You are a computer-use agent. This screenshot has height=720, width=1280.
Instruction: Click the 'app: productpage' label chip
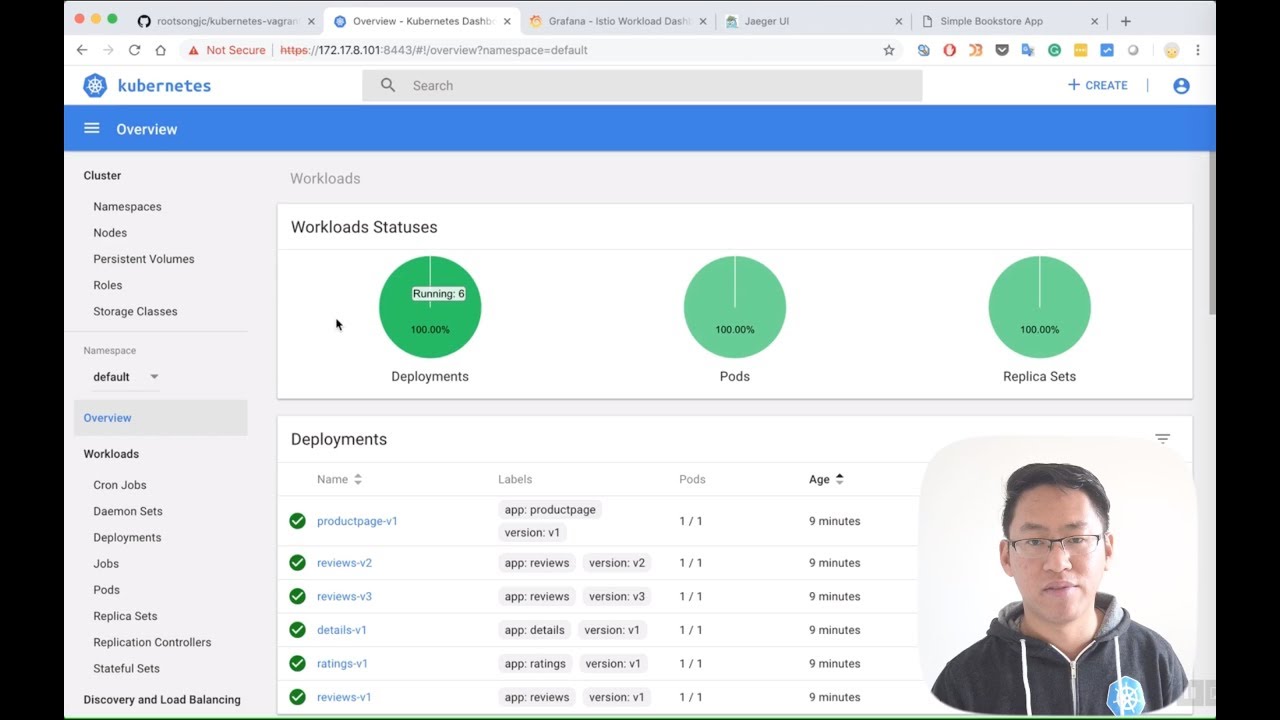tap(550, 510)
